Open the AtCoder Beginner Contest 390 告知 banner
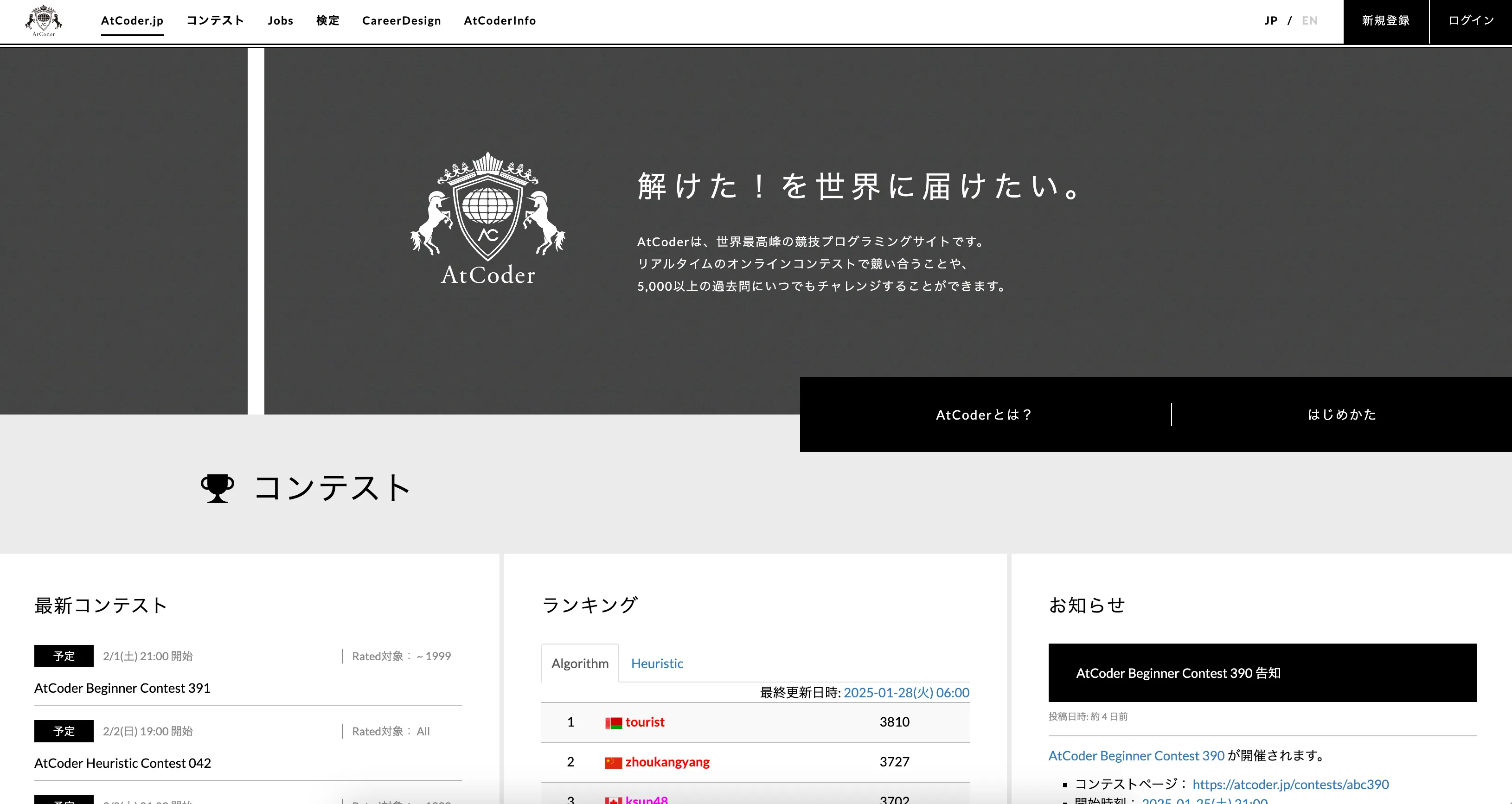The height and width of the screenshot is (804, 1512). [1262, 672]
